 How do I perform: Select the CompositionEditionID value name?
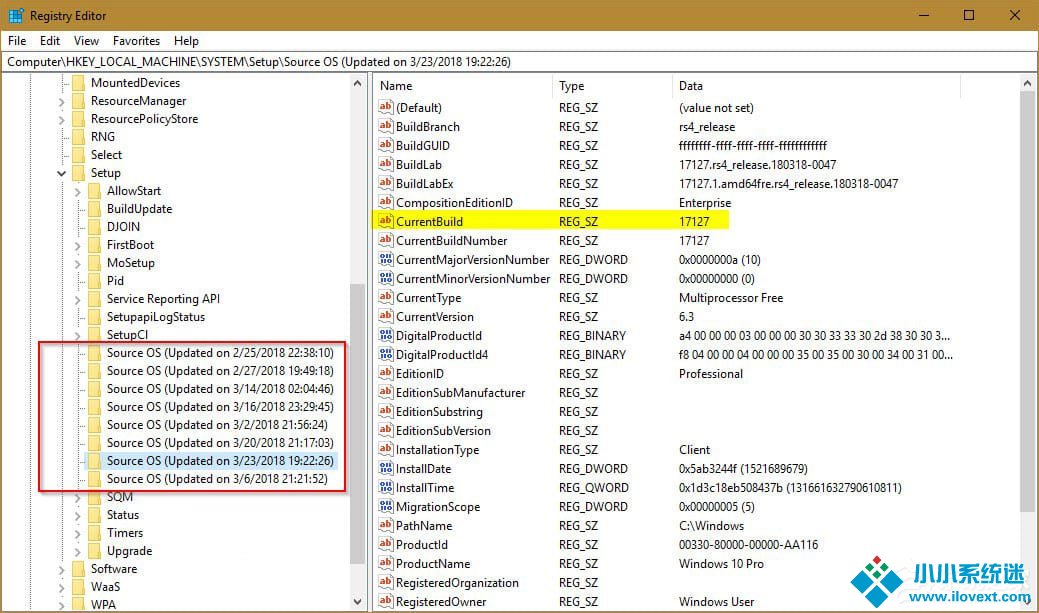455,203
